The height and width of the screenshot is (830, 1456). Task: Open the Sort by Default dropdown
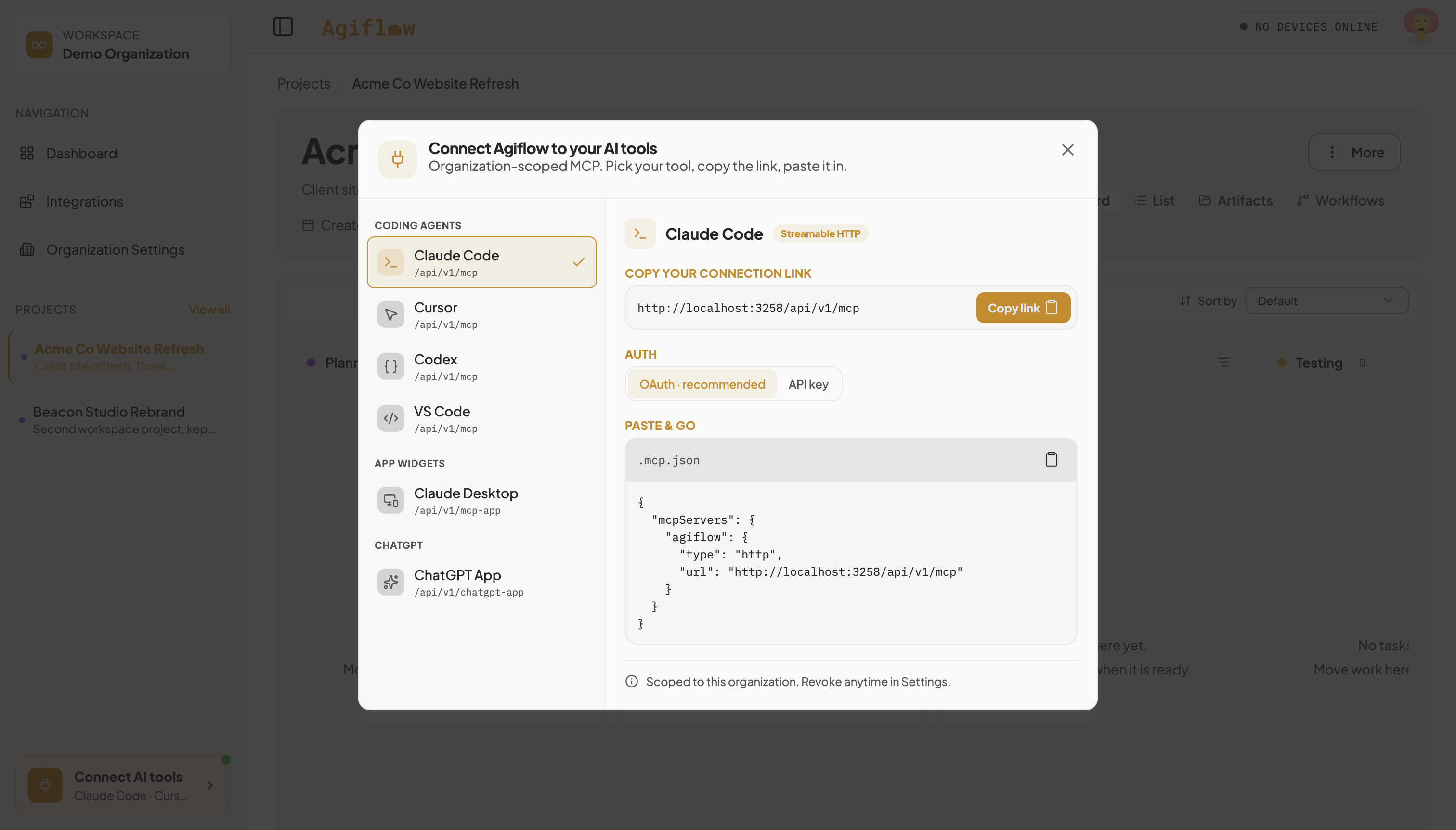point(1326,300)
